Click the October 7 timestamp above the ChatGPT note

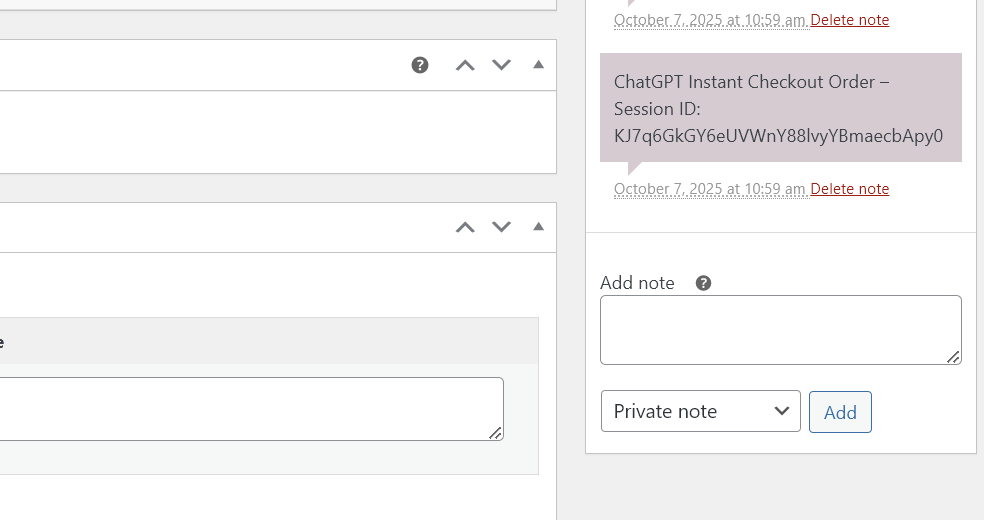[x=710, y=20]
